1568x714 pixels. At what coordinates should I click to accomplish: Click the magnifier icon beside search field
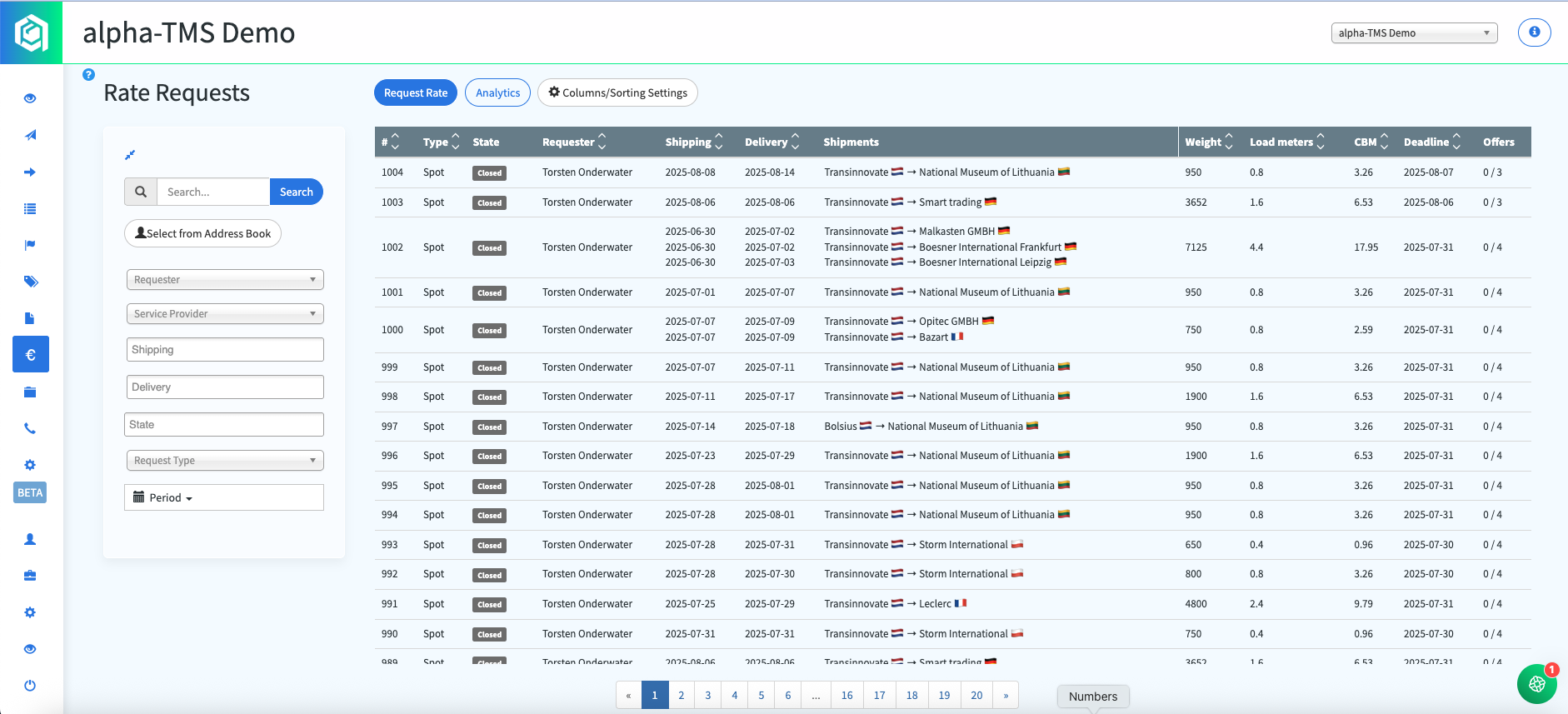(141, 192)
